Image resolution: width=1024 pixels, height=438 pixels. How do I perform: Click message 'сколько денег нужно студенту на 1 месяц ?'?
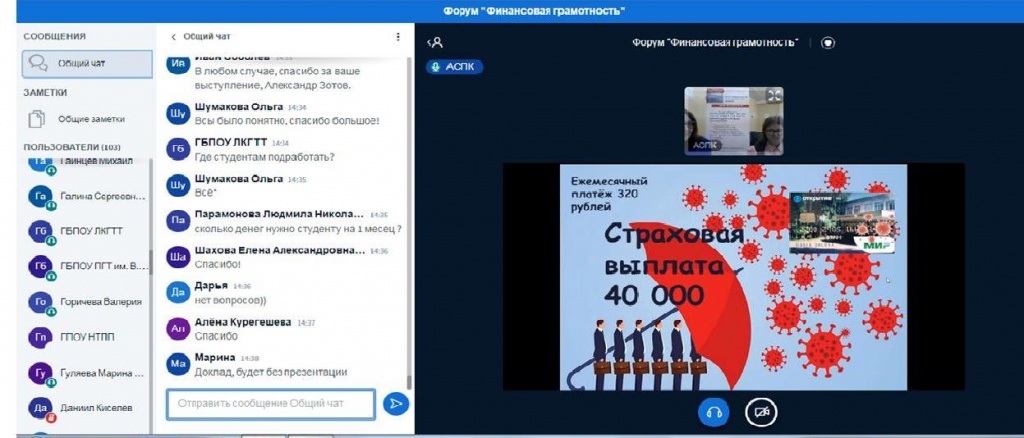(x=298, y=228)
